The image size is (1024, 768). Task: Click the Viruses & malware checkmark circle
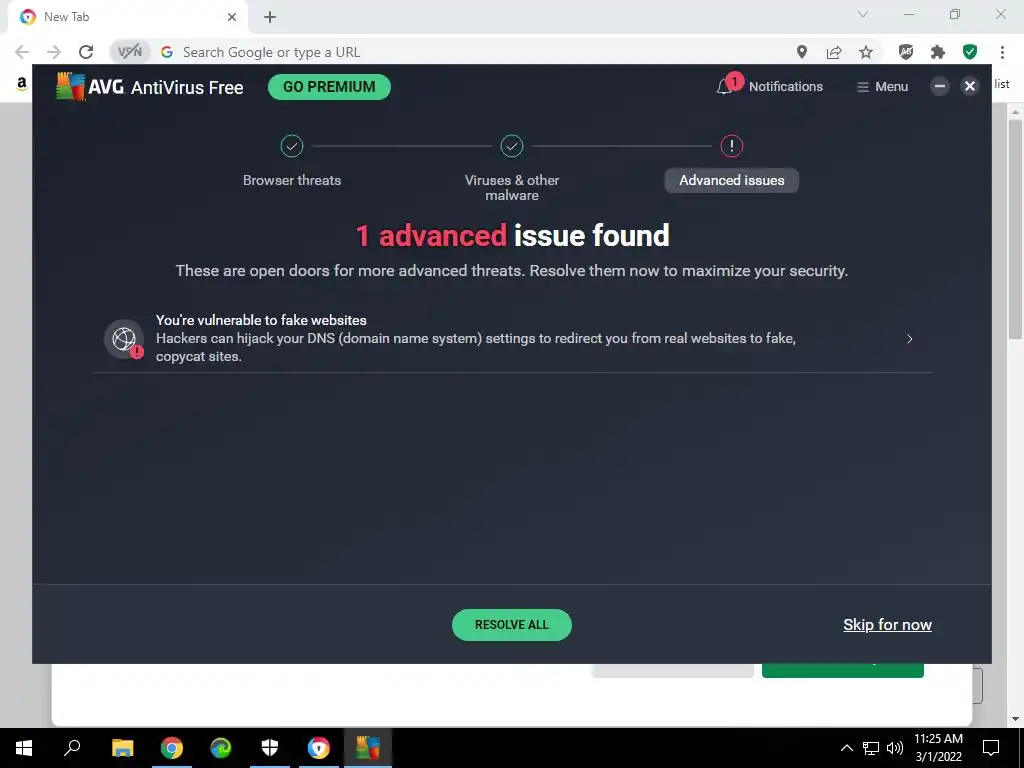pos(511,146)
